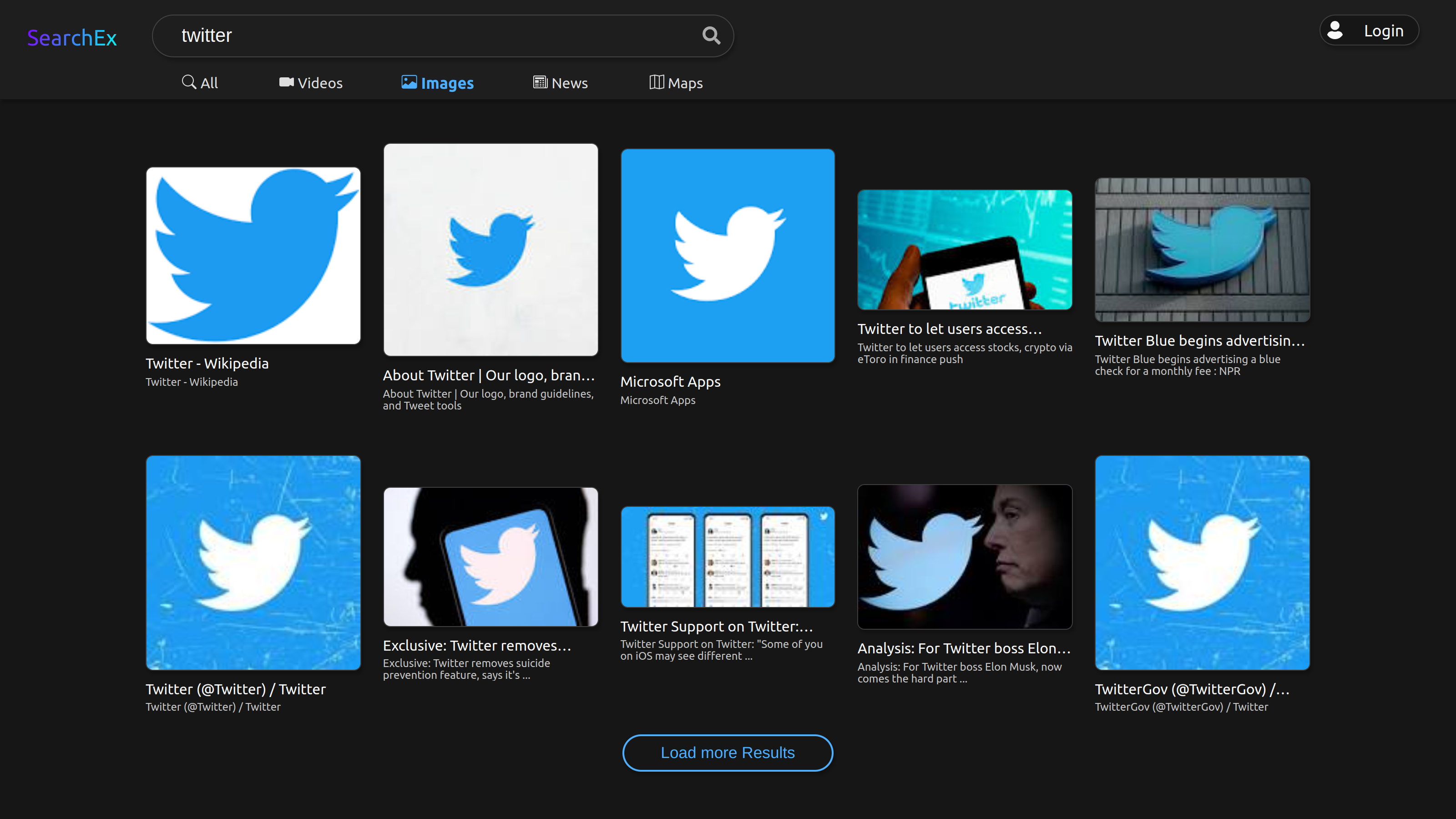Viewport: 1456px width, 819px height.
Task: Click the search icon beside All
Action: pos(189,82)
